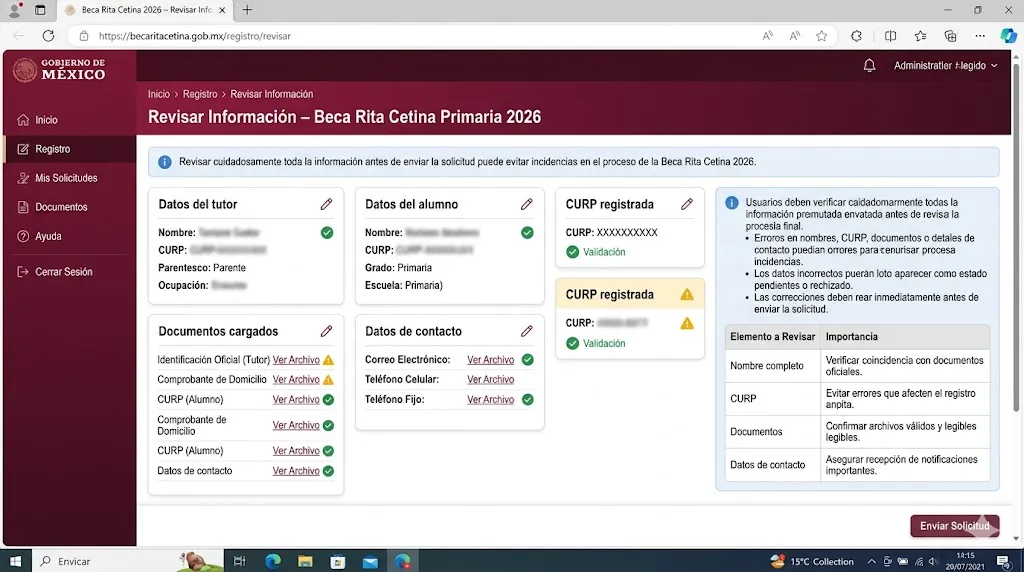The width and height of the screenshot is (1024, 572).
Task: Open browser favorites list icon
Action: (920, 36)
